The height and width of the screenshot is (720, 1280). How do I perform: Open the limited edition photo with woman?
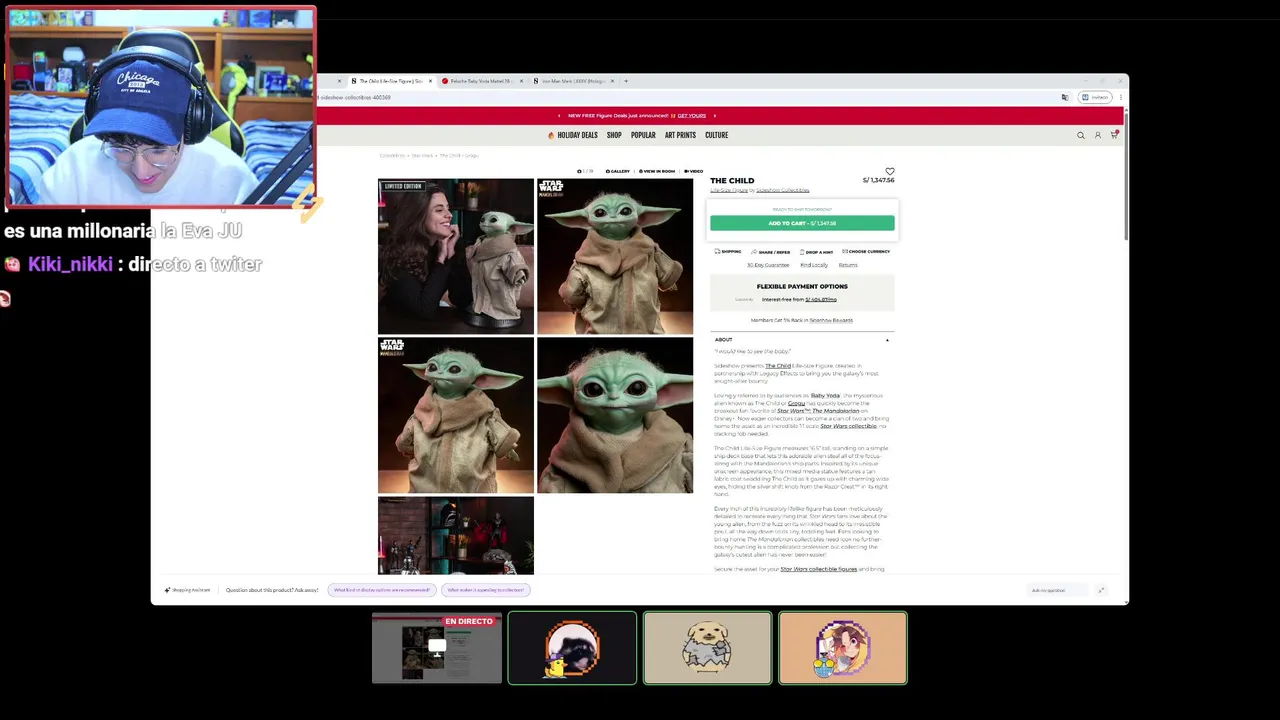[x=456, y=256]
